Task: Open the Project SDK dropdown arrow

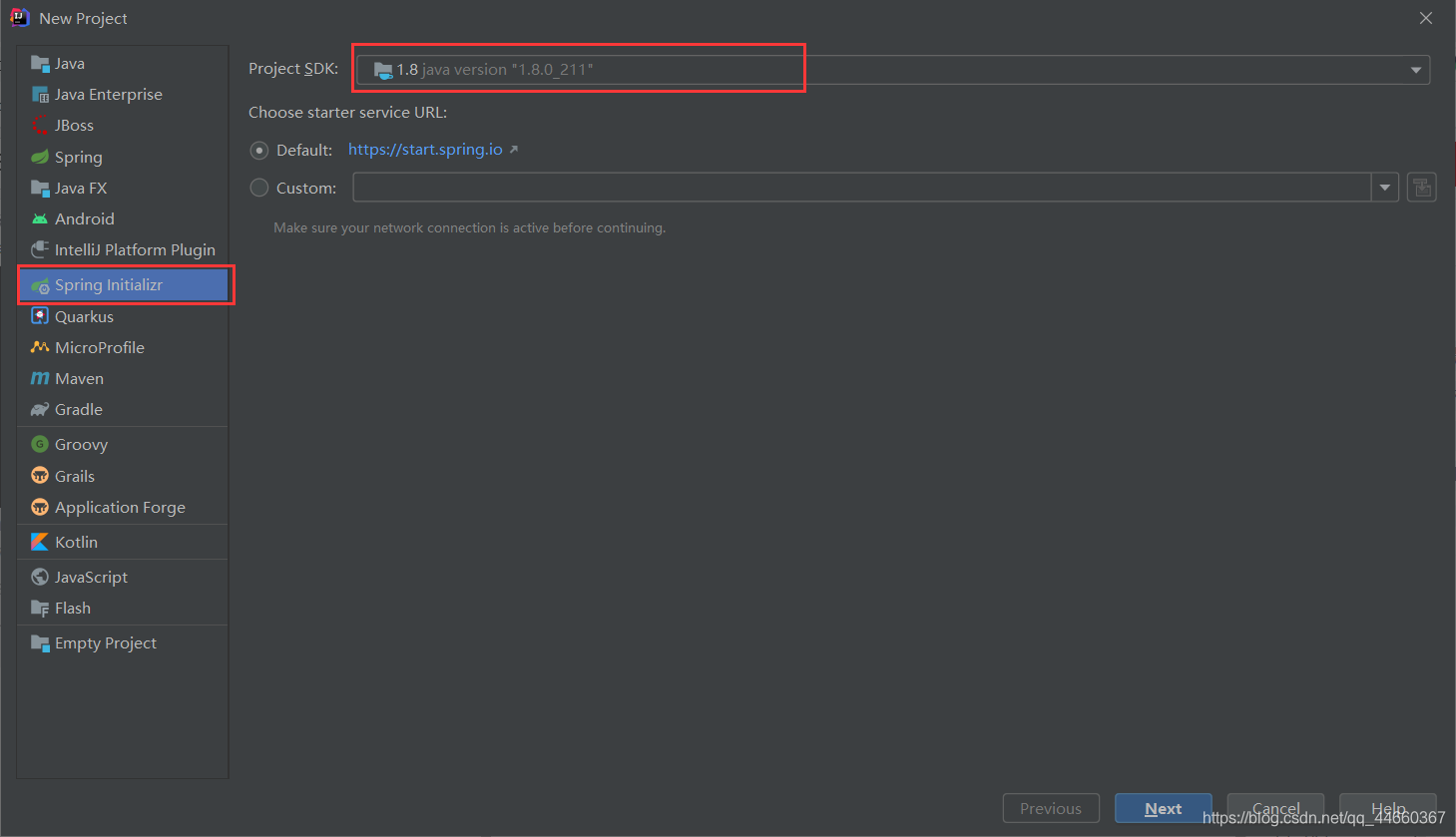Action: [x=1415, y=70]
